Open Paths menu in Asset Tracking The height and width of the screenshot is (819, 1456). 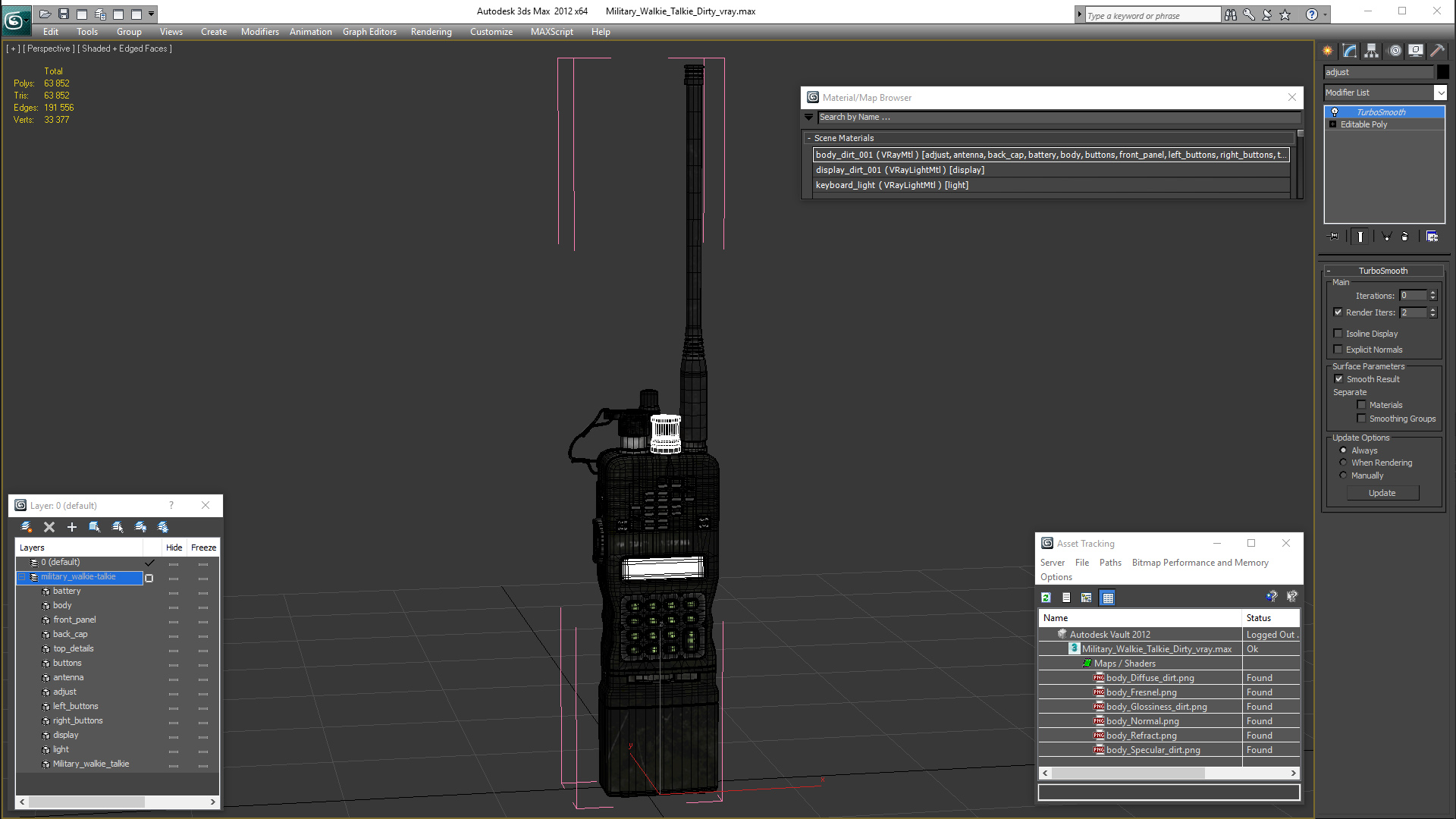tap(1109, 563)
